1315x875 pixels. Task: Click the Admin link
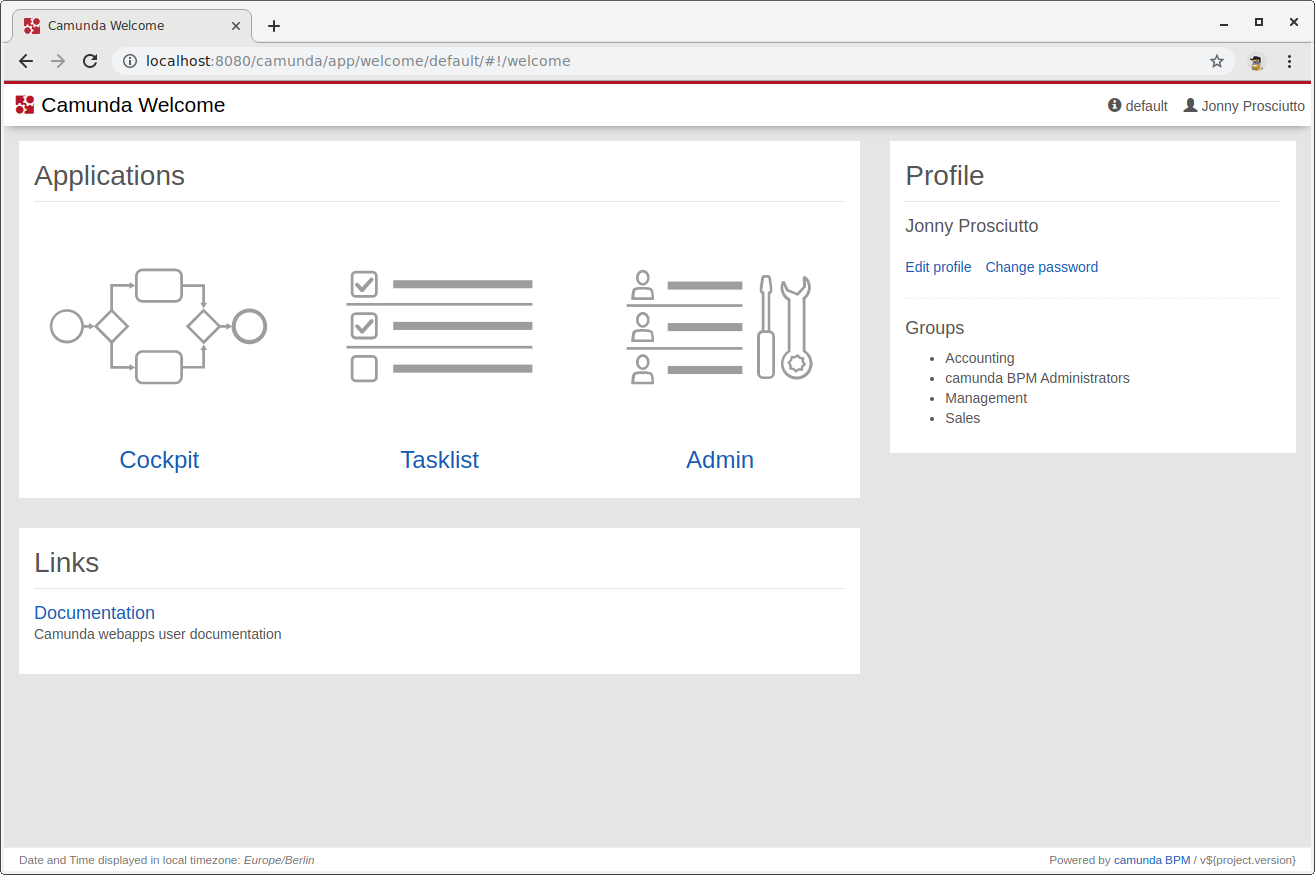(x=720, y=460)
